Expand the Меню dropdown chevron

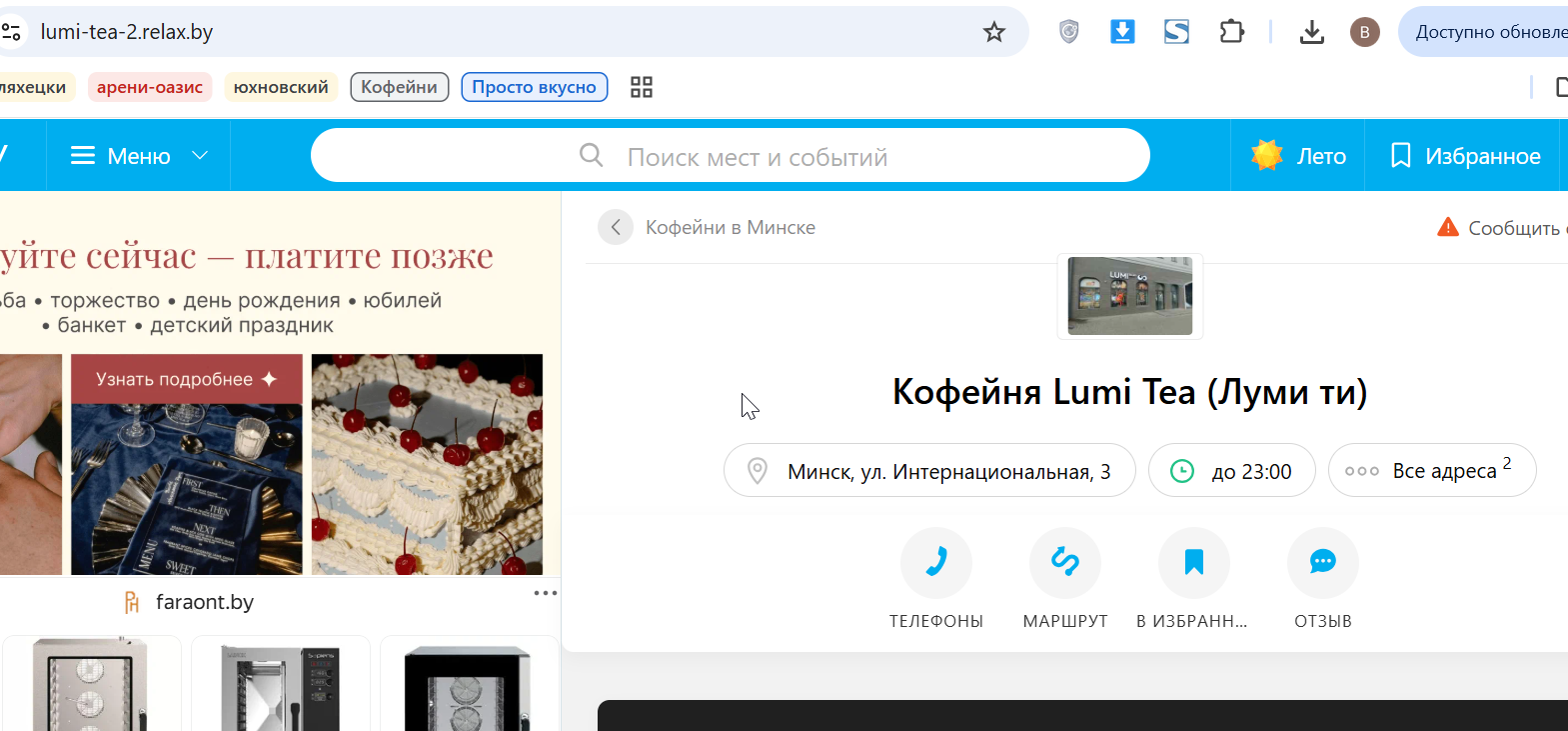coord(200,155)
